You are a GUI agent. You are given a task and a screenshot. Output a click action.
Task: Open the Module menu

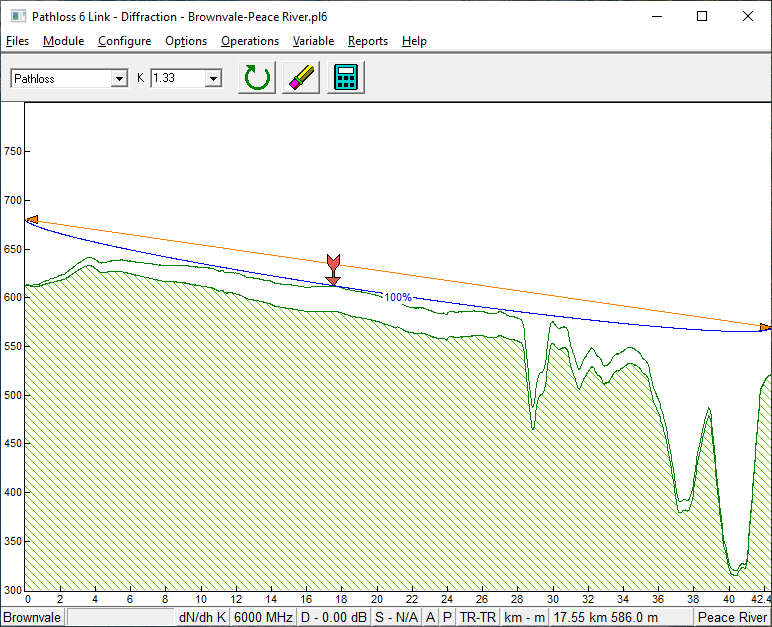(63, 41)
